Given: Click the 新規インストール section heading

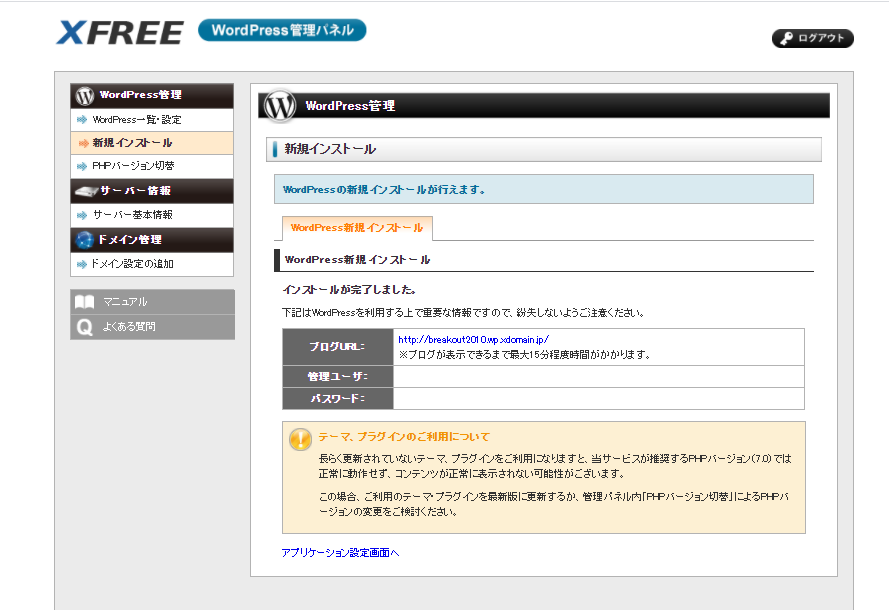Looking at the screenshot, I should click(x=544, y=149).
